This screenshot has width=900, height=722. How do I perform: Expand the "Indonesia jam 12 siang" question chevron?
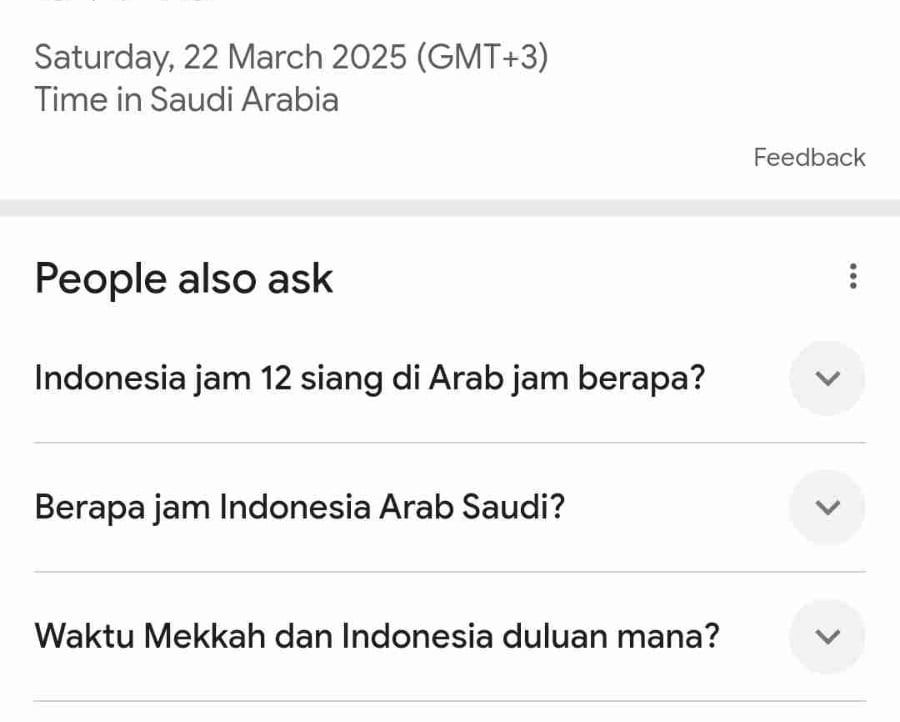[x=827, y=378]
